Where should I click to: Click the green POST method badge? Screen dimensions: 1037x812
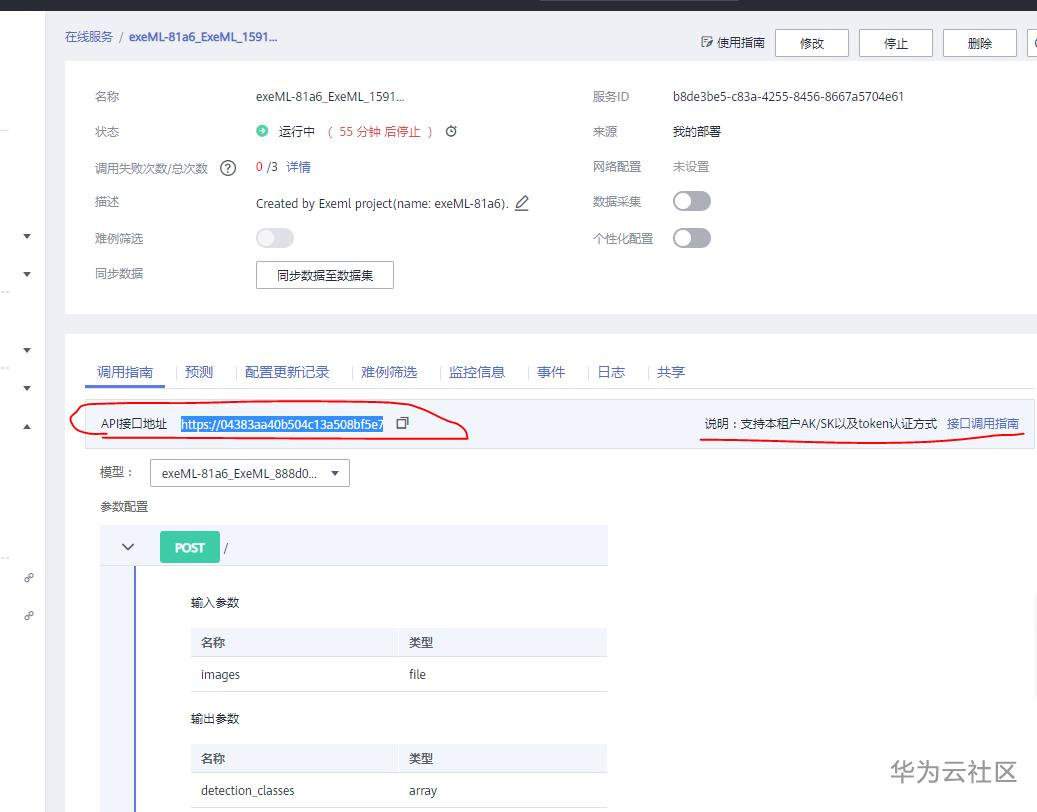point(190,547)
